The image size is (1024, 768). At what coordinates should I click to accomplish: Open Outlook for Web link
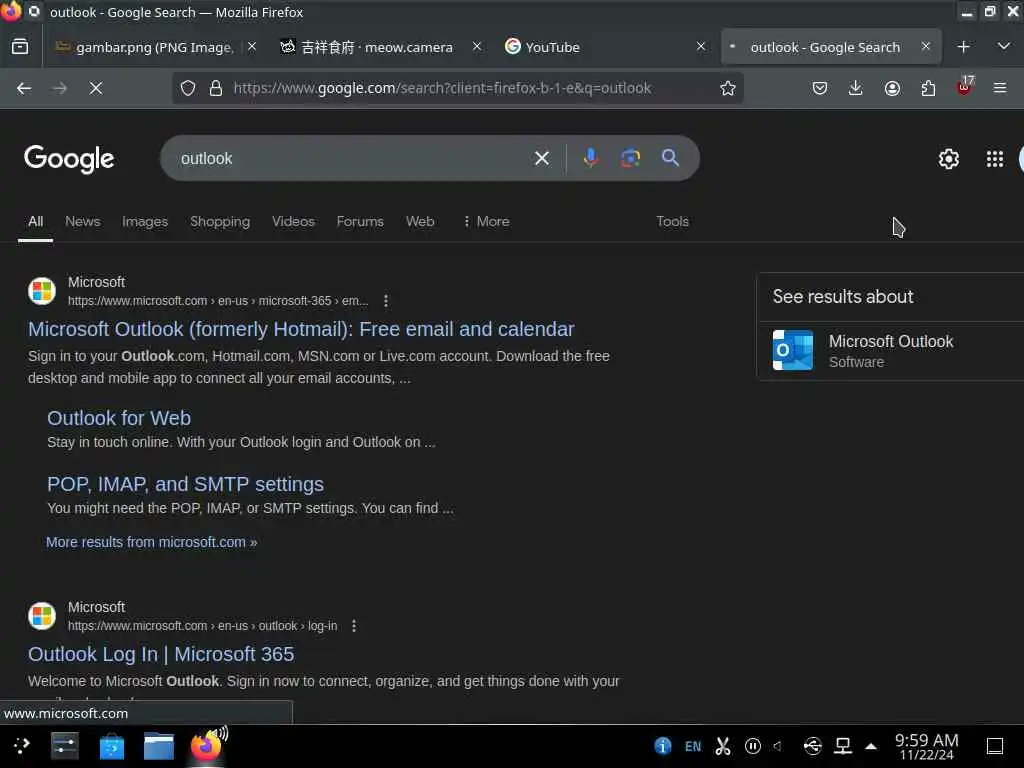coord(119,418)
